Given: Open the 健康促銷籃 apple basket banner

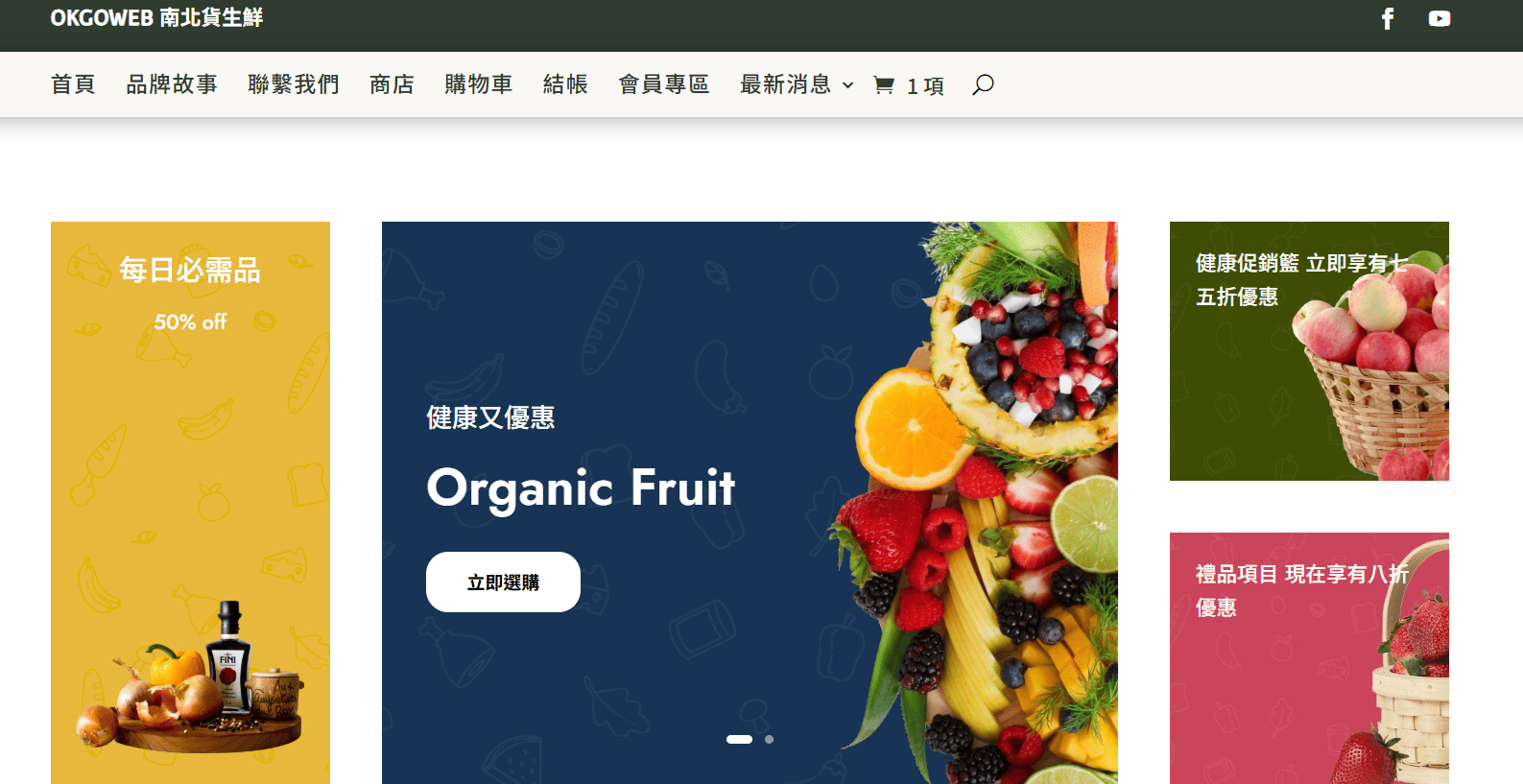Looking at the screenshot, I should [1309, 351].
